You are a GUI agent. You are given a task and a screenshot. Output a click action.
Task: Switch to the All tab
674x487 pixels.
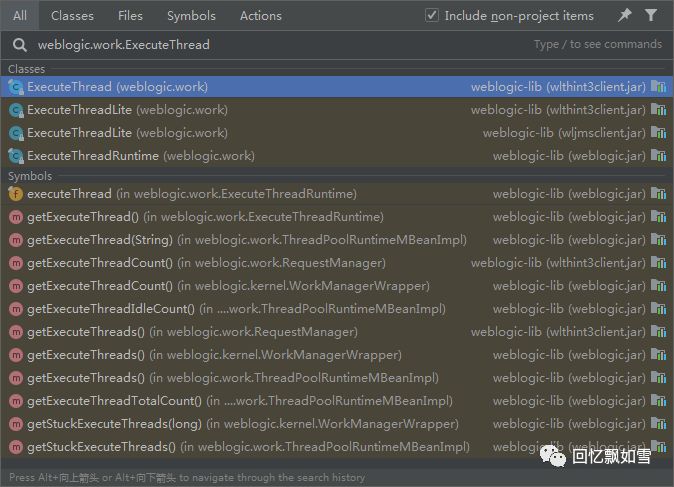pyautogui.click(x=20, y=16)
